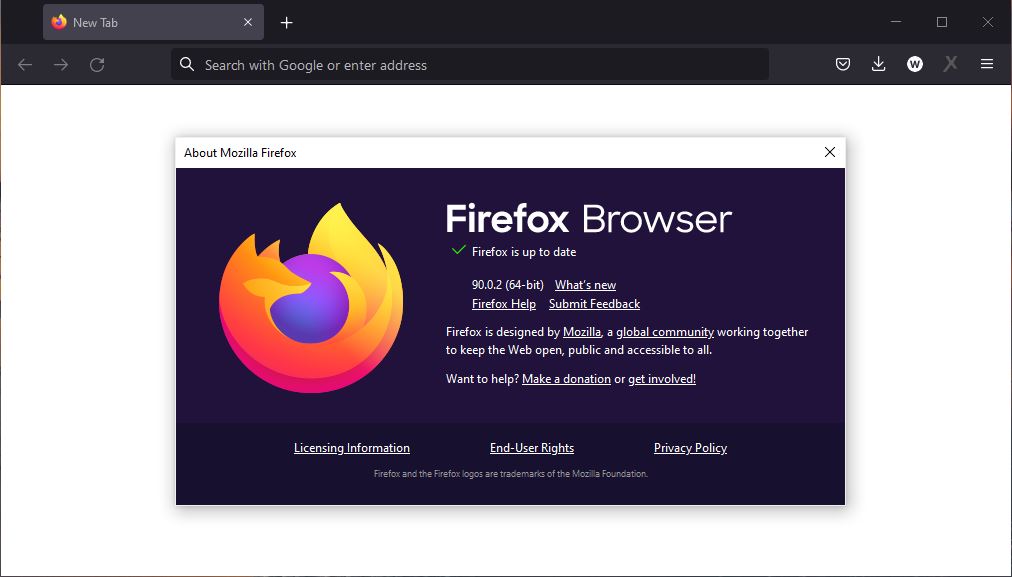
Task: Click the grayed-out X extension icon
Action: point(949,63)
